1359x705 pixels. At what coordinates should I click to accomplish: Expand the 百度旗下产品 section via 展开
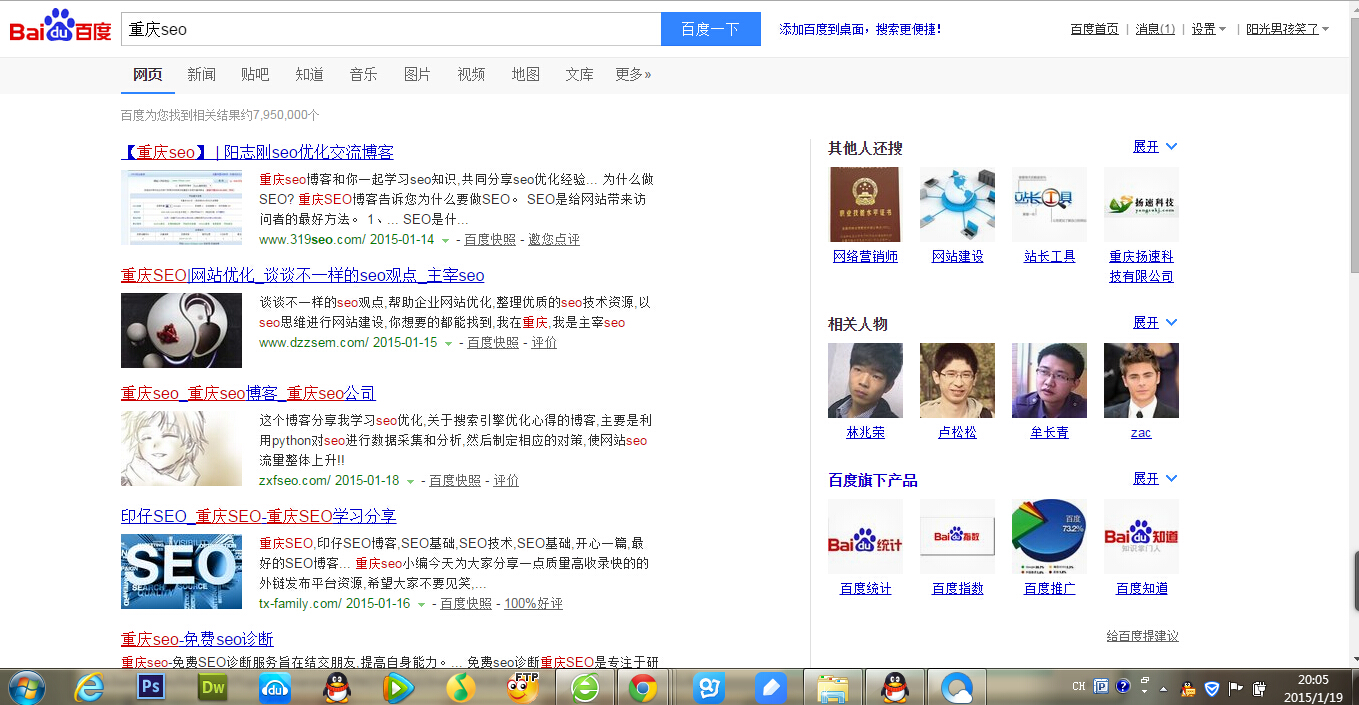tap(1155, 479)
